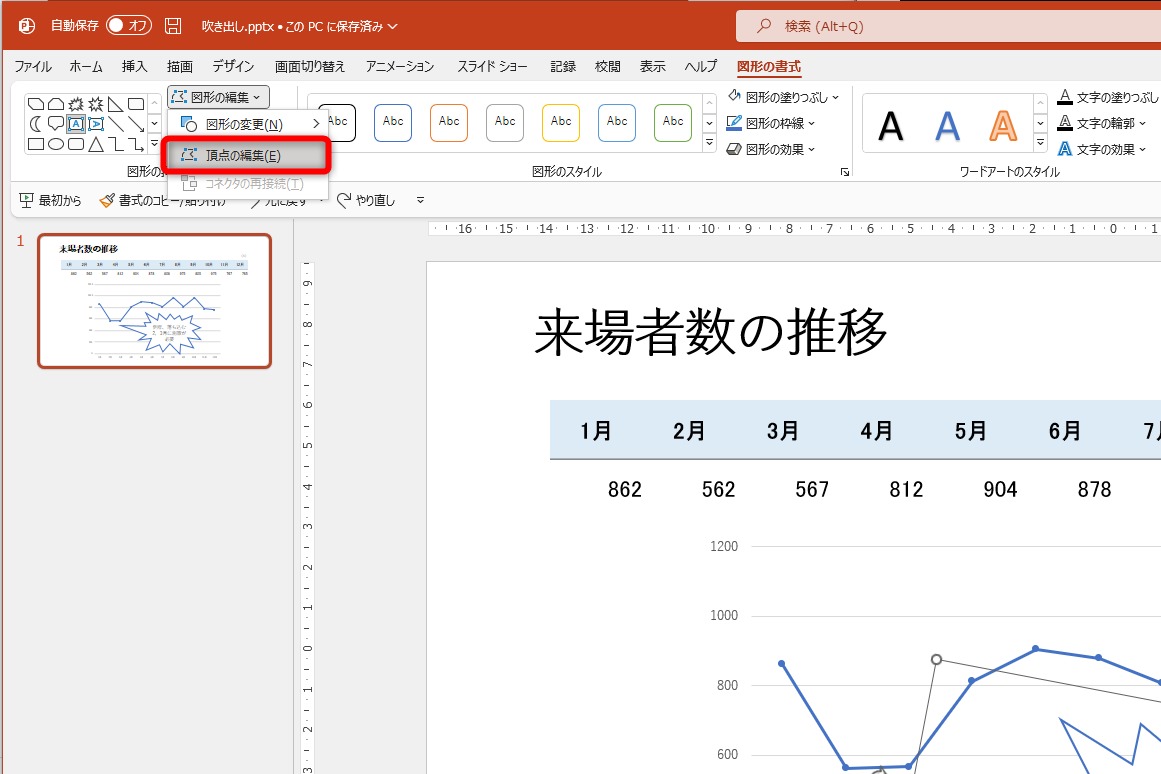Select the triangle shape tool
The image size is (1161, 774).
pyautogui.click(x=96, y=145)
